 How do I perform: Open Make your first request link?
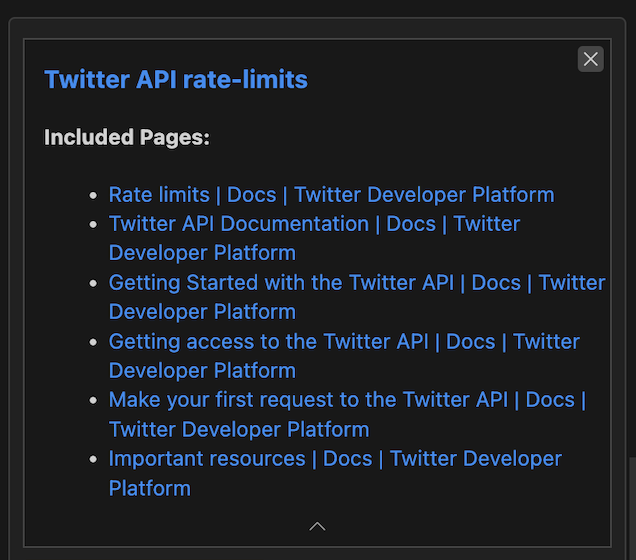click(347, 400)
